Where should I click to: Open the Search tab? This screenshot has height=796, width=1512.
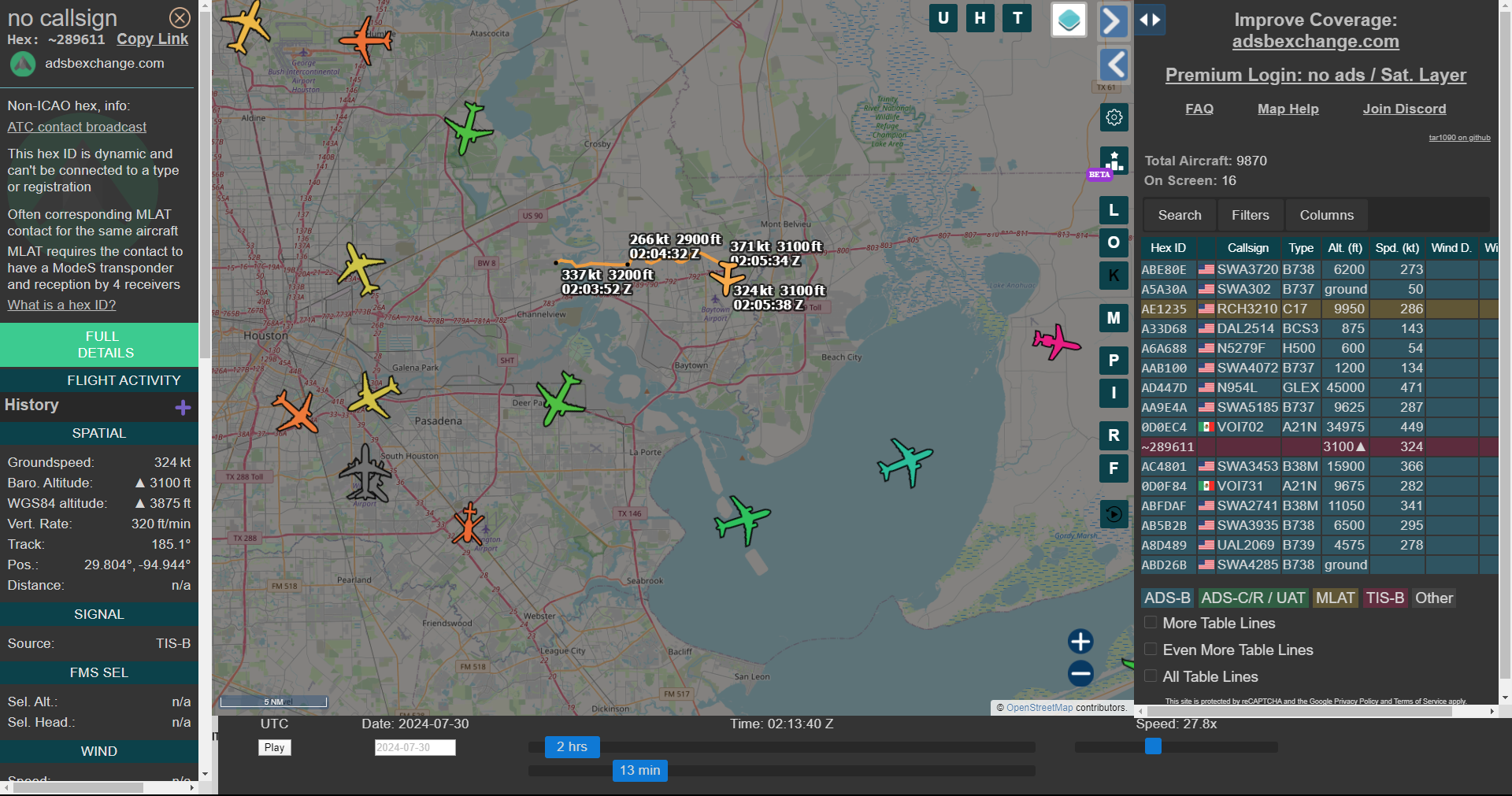(1180, 215)
